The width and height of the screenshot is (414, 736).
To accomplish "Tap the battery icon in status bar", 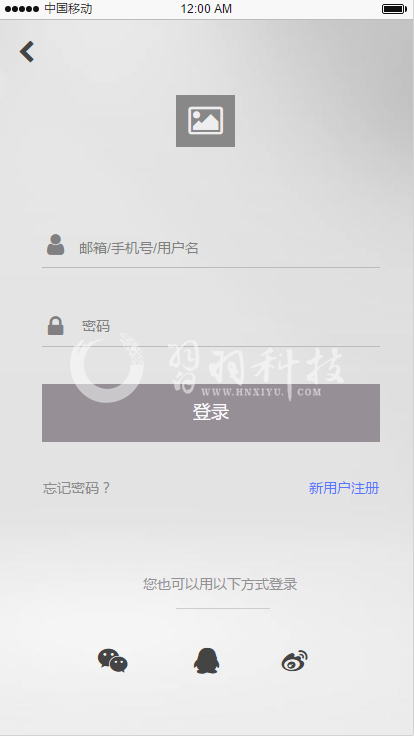I will [x=394, y=9].
